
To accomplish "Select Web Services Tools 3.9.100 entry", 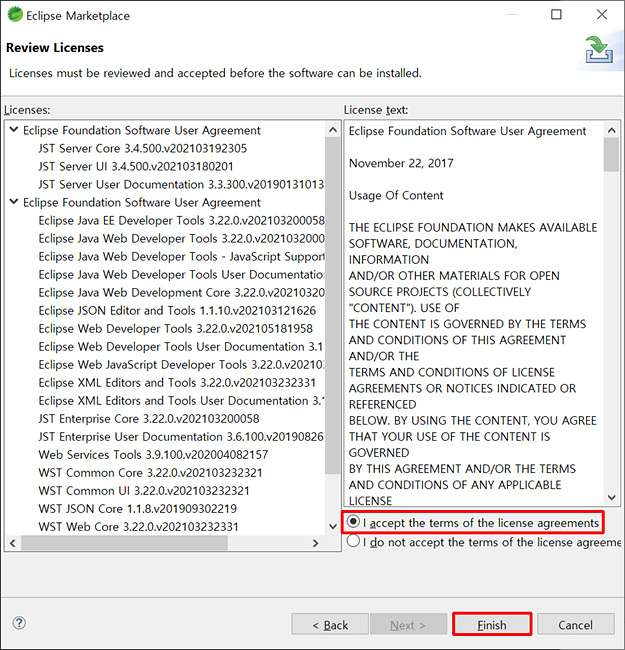I will [153, 455].
